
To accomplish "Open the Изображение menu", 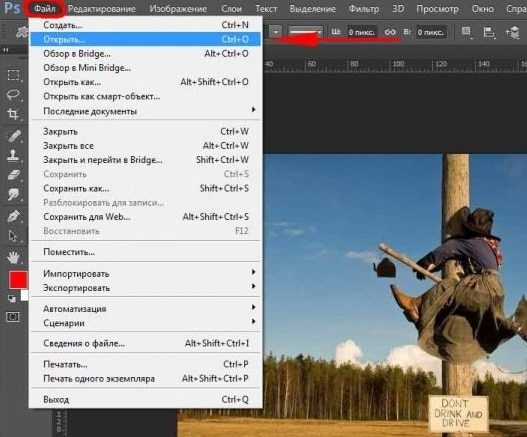I will coord(178,9).
